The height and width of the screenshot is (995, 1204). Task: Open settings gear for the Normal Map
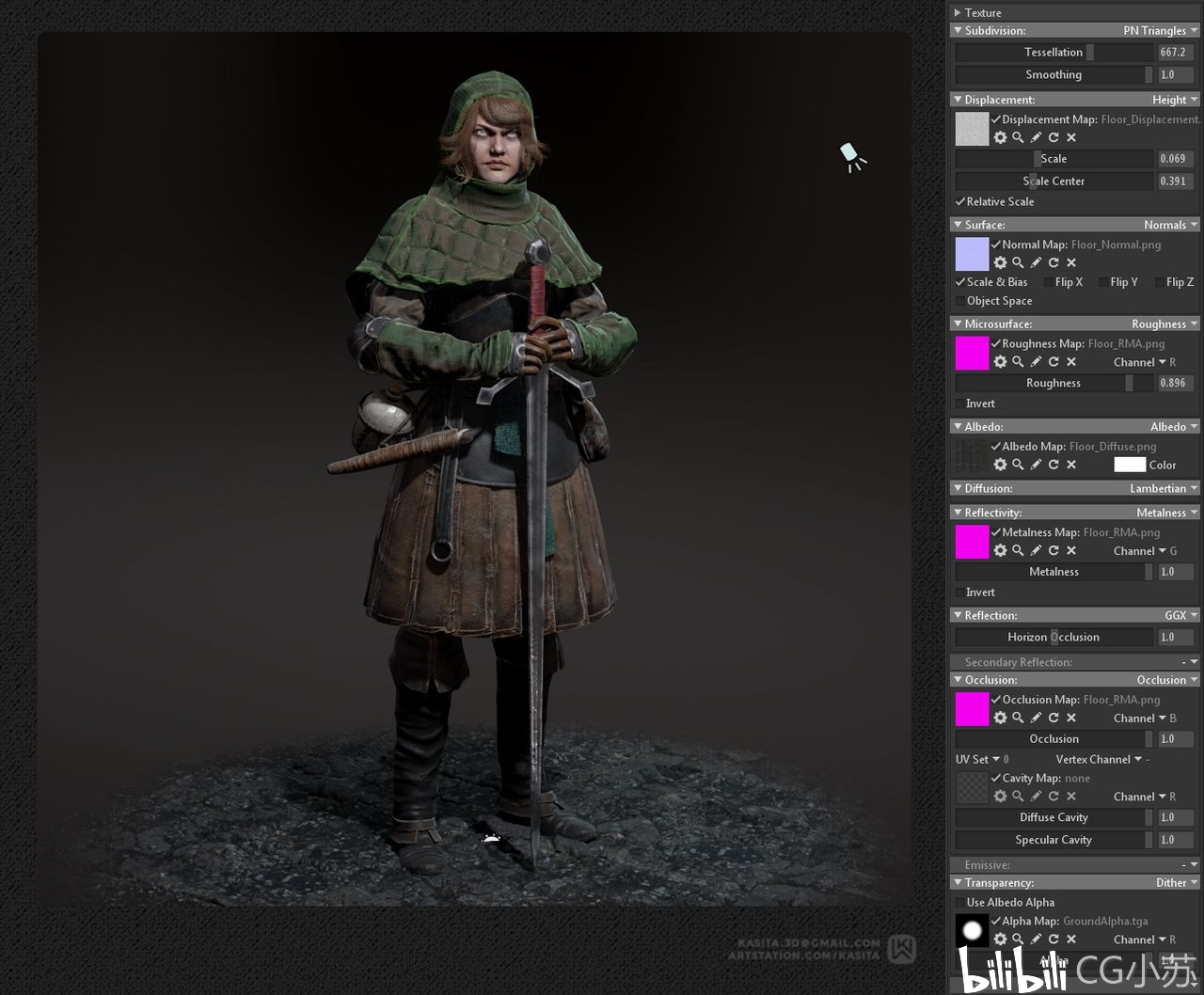coord(1000,262)
